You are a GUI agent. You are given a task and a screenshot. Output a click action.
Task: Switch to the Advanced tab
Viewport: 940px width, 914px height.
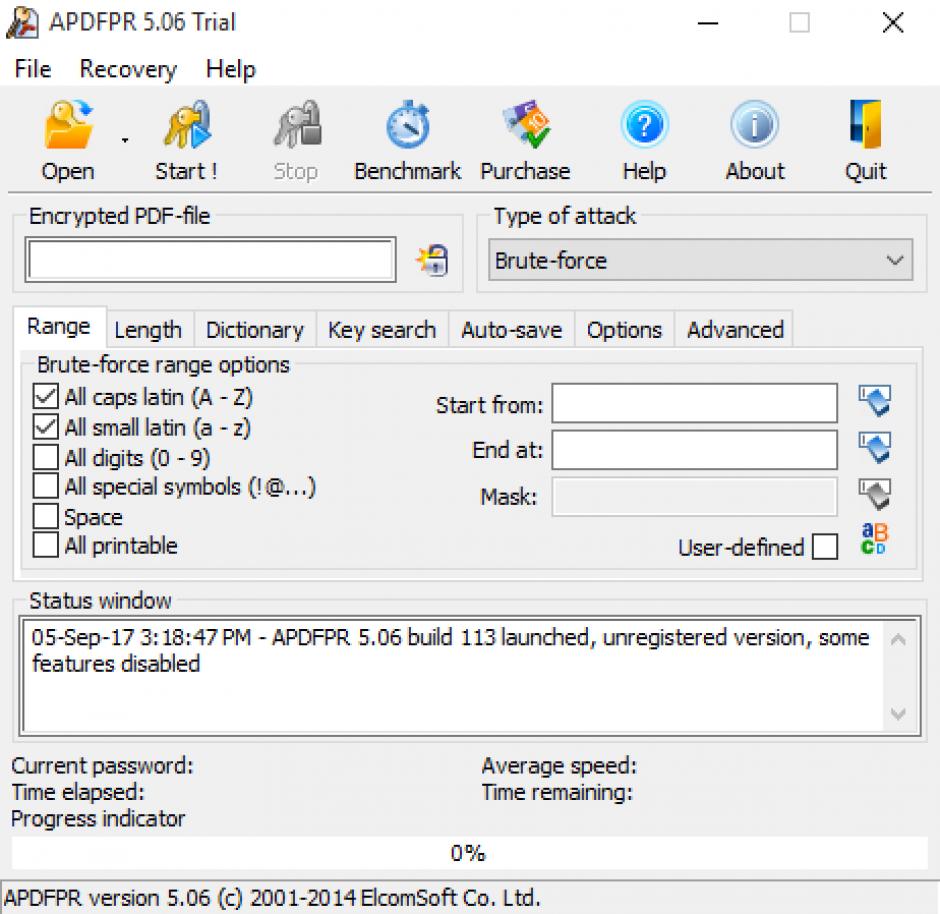click(x=735, y=330)
